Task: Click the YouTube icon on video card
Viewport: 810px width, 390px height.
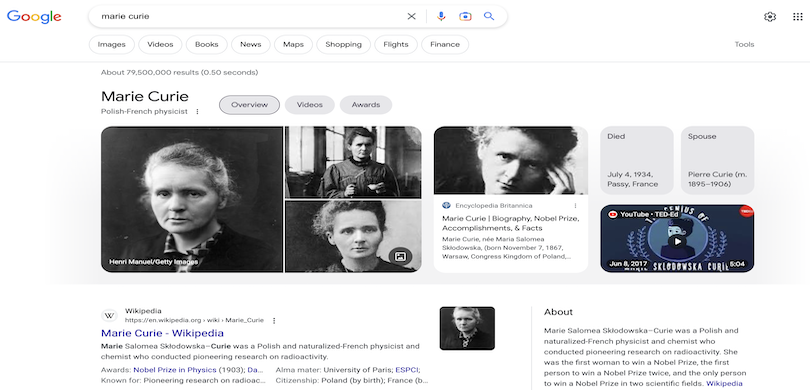Action: click(x=613, y=214)
